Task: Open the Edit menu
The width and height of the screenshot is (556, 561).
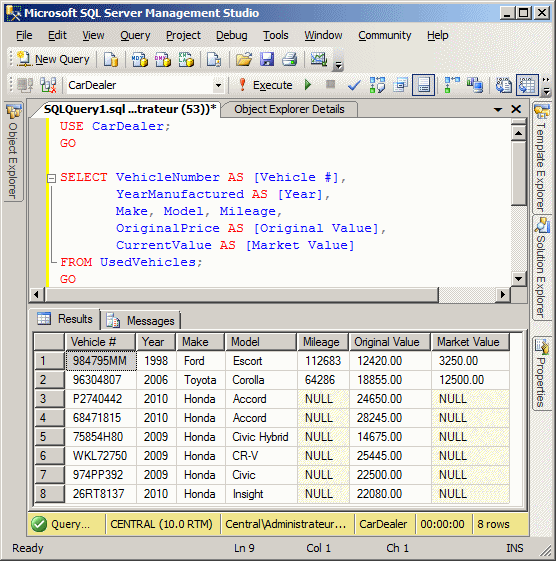Action: click(x=57, y=35)
